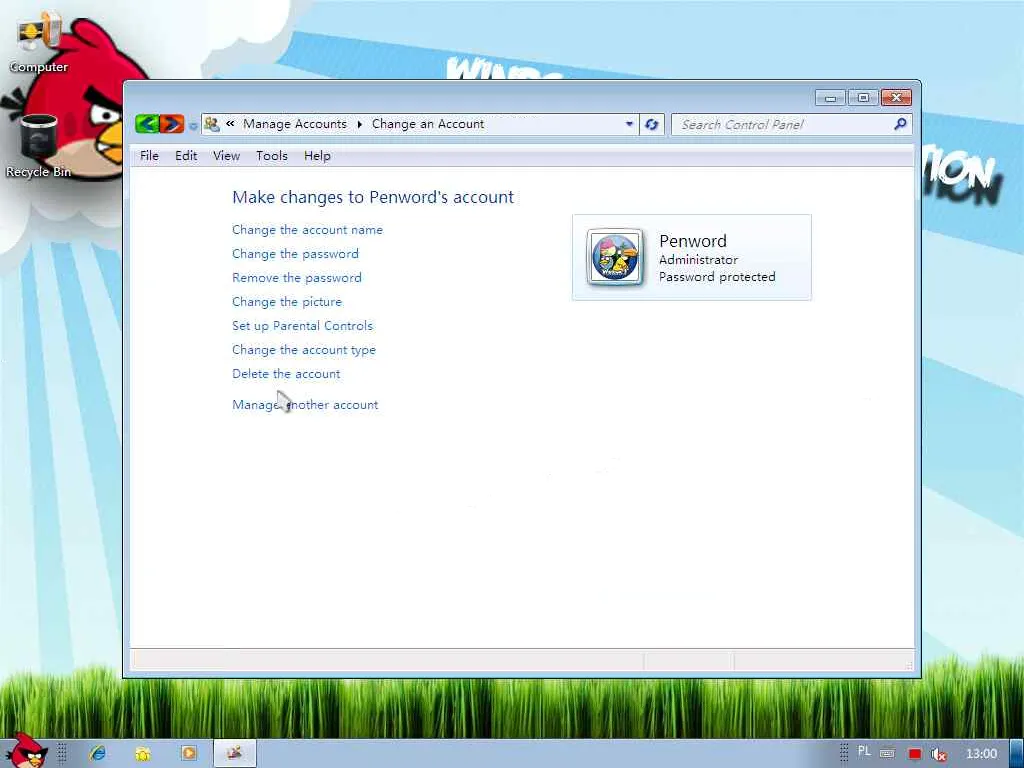This screenshot has height=768, width=1024.
Task: Click the PL language indicator
Action: [x=864, y=752]
